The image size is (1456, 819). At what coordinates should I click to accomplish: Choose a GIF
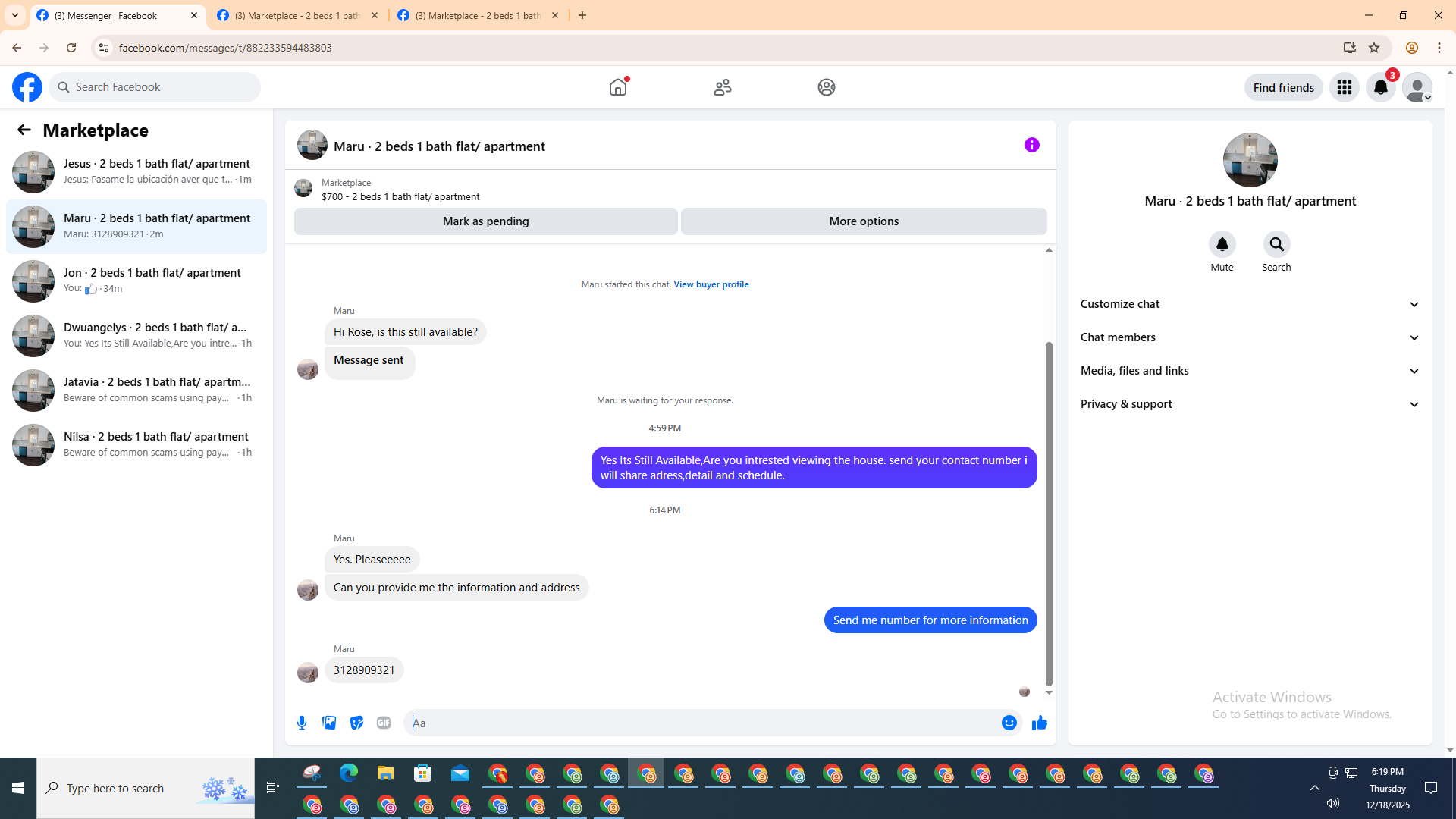click(x=384, y=723)
